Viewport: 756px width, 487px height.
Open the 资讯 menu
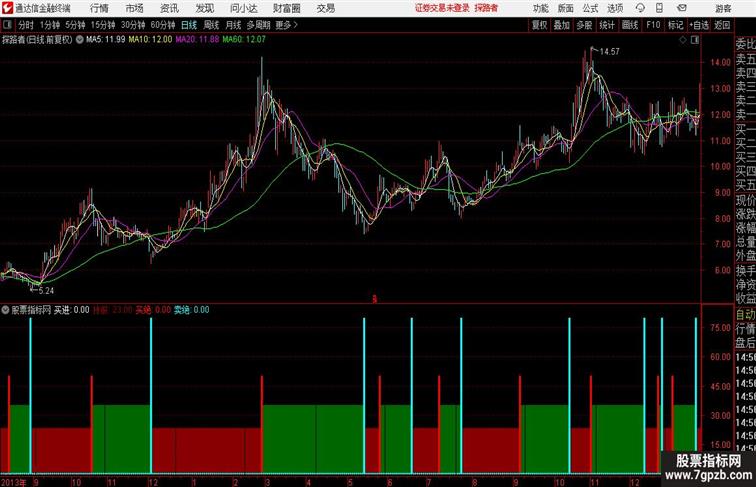pyautogui.click(x=169, y=8)
